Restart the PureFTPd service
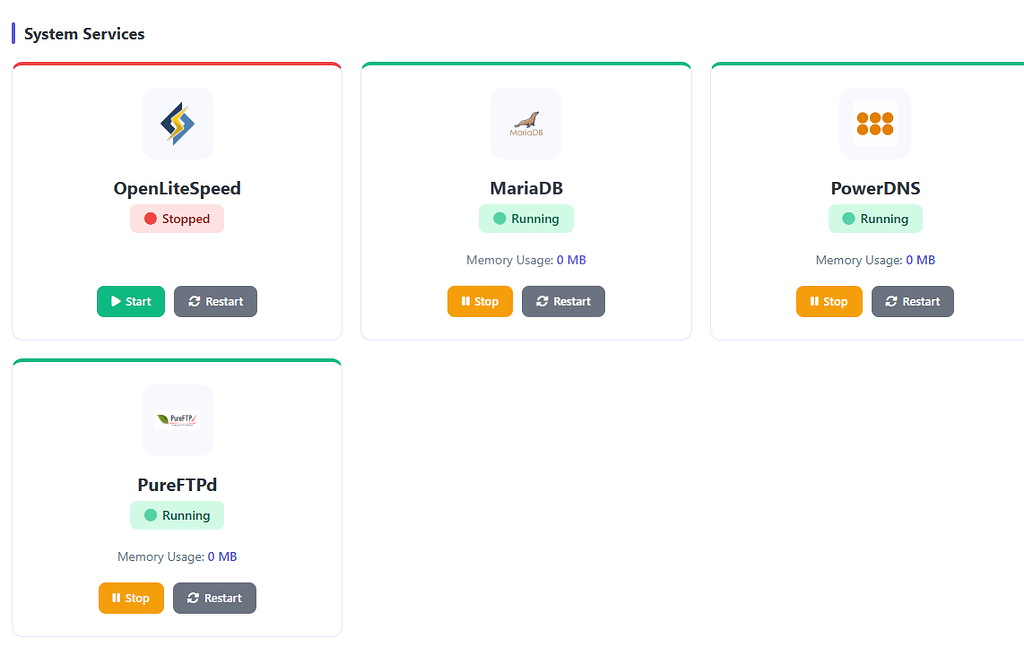The width and height of the screenshot is (1024, 655). (214, 598)
